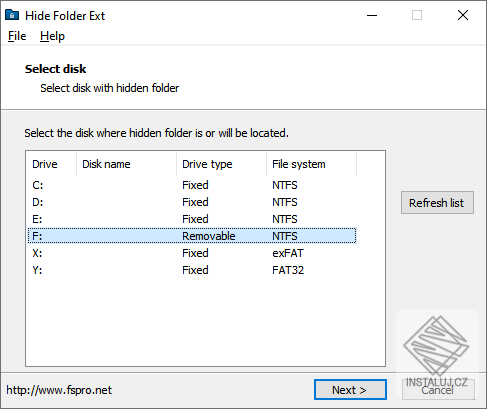
Task: Sort by the Disk name column header
Action: coord(127,164)
